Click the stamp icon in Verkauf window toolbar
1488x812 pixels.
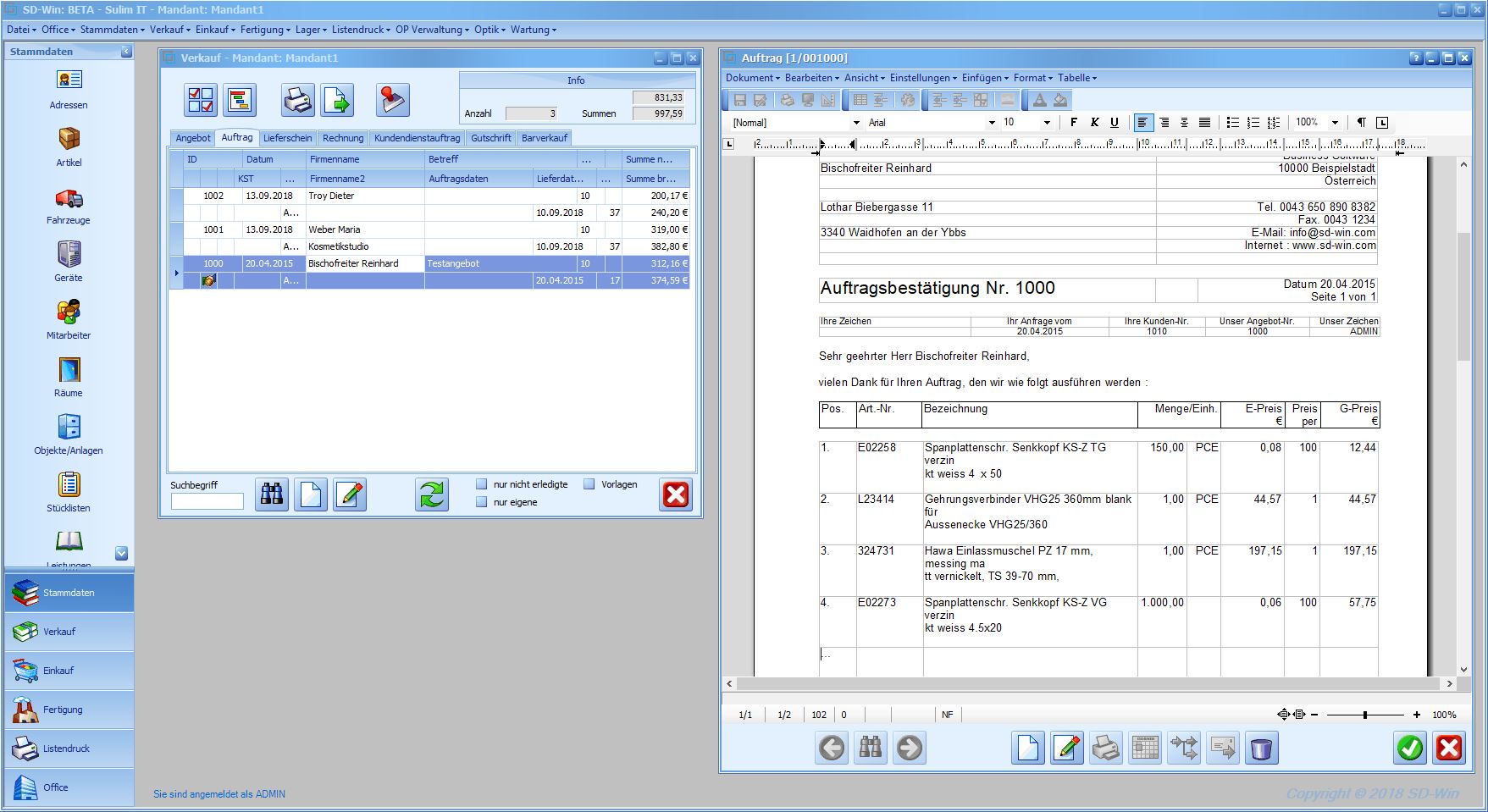coord(393,101)
